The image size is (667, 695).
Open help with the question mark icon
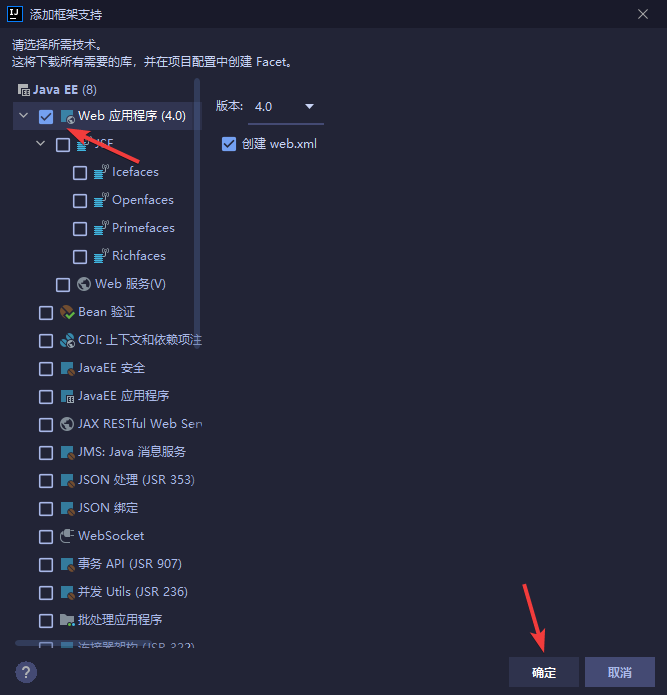(26, 672)
